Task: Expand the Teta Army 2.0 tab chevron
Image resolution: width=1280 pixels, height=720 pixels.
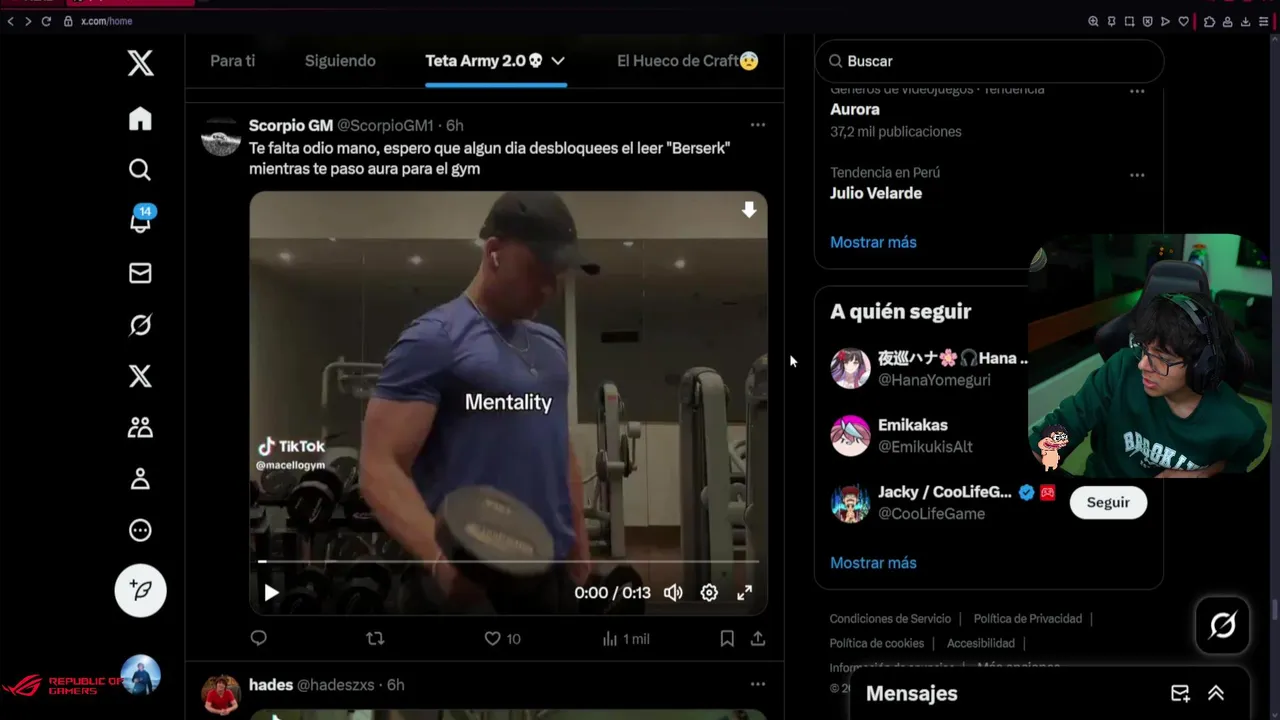Action: [558, 61]
